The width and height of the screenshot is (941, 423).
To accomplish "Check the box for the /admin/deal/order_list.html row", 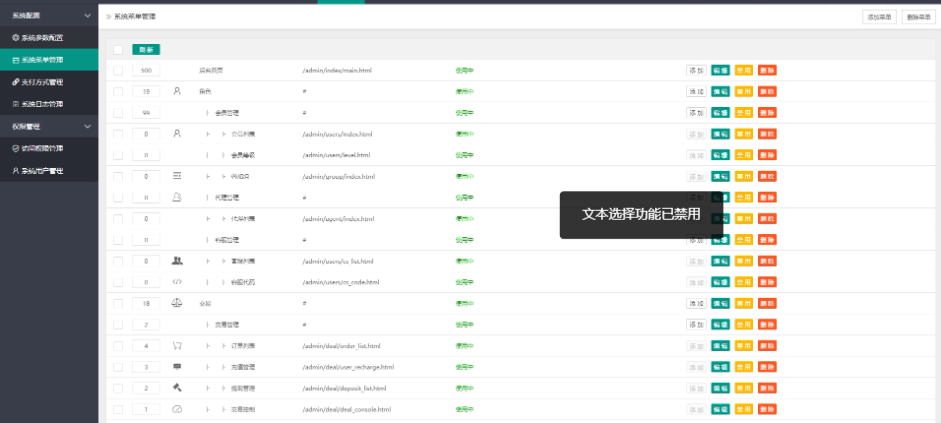I will pos(118,346).
